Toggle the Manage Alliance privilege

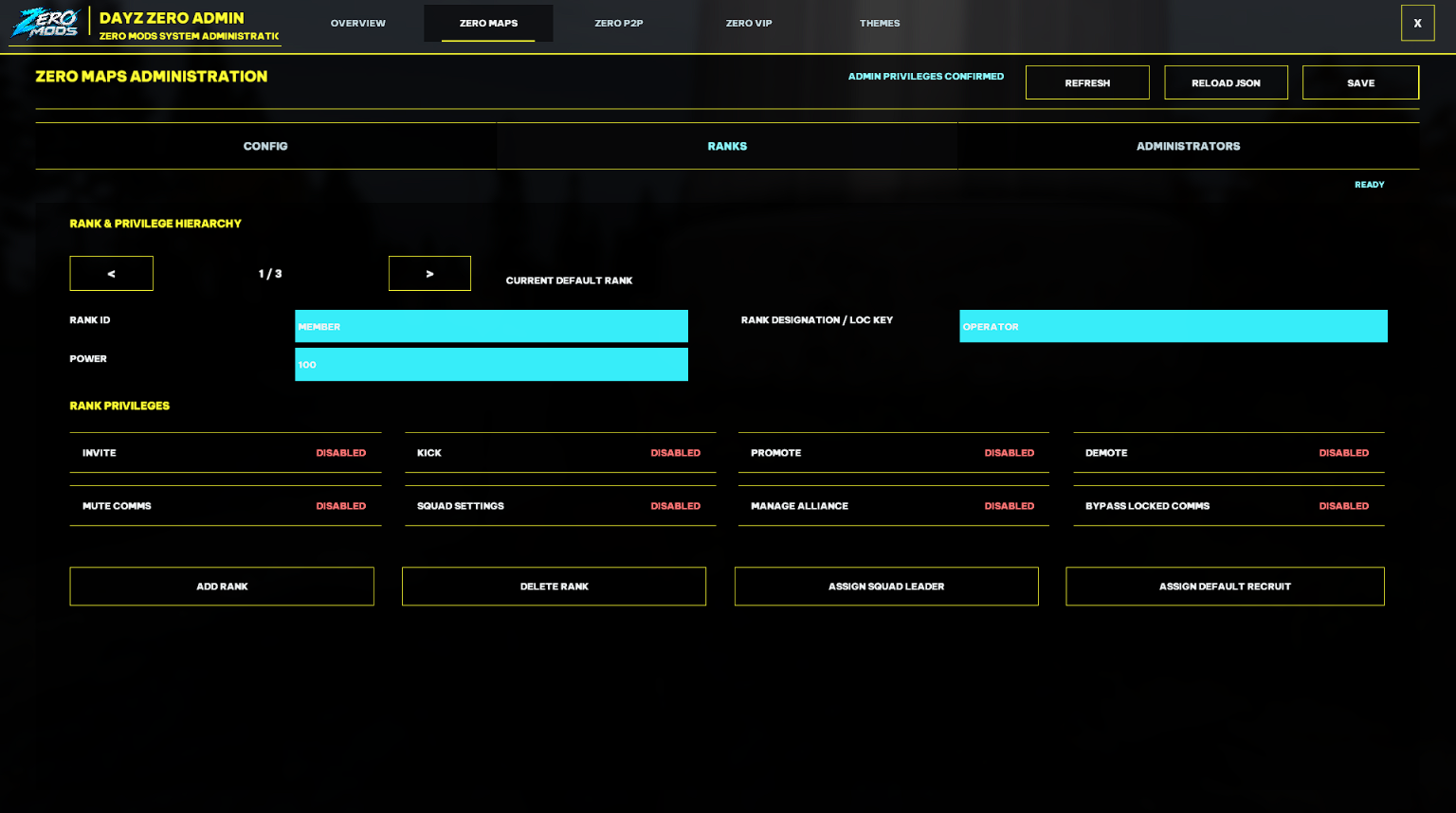click(x=894, y=506)
